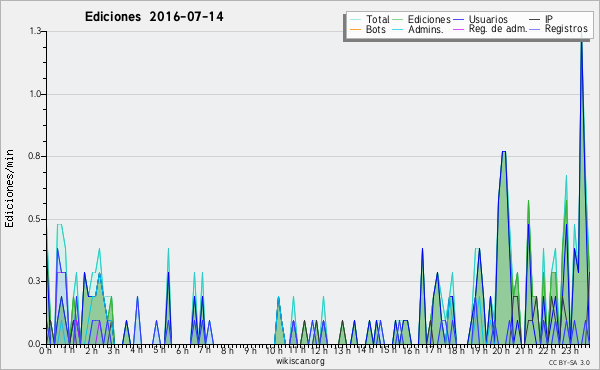Click the 20 h x-axis label
The image size is (600, 370).
501,351
